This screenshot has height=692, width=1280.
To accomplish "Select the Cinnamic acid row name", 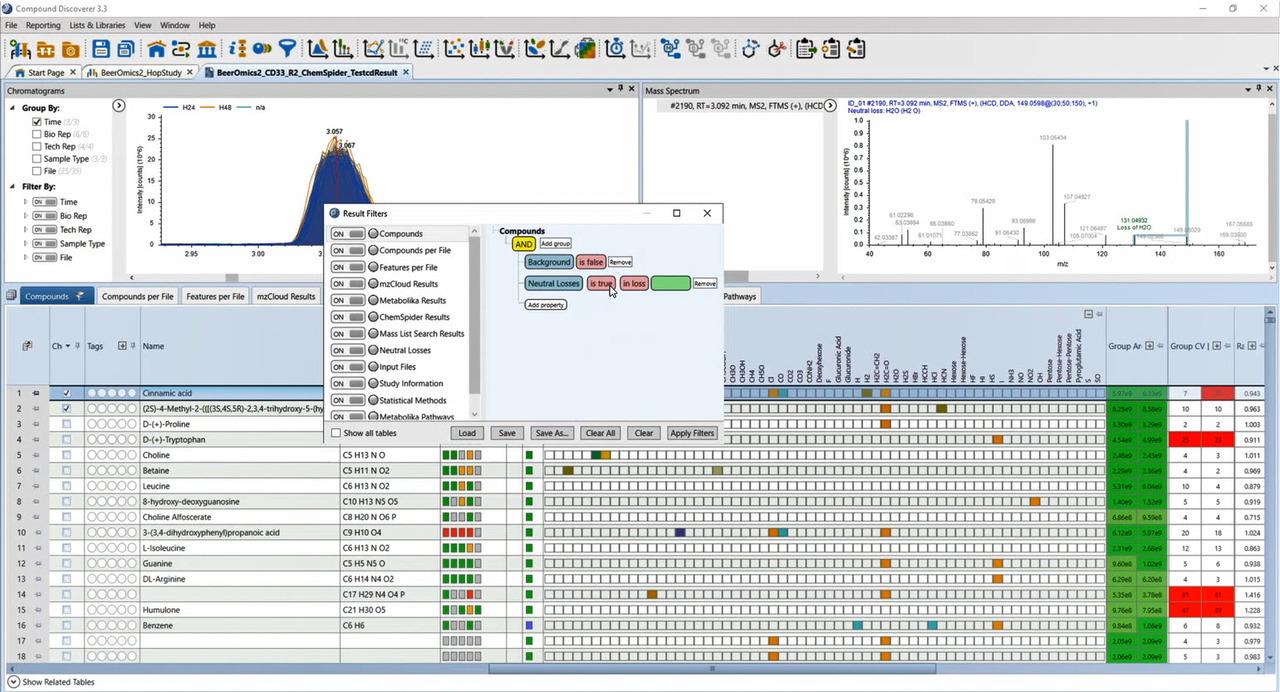I will pos(169,393).
